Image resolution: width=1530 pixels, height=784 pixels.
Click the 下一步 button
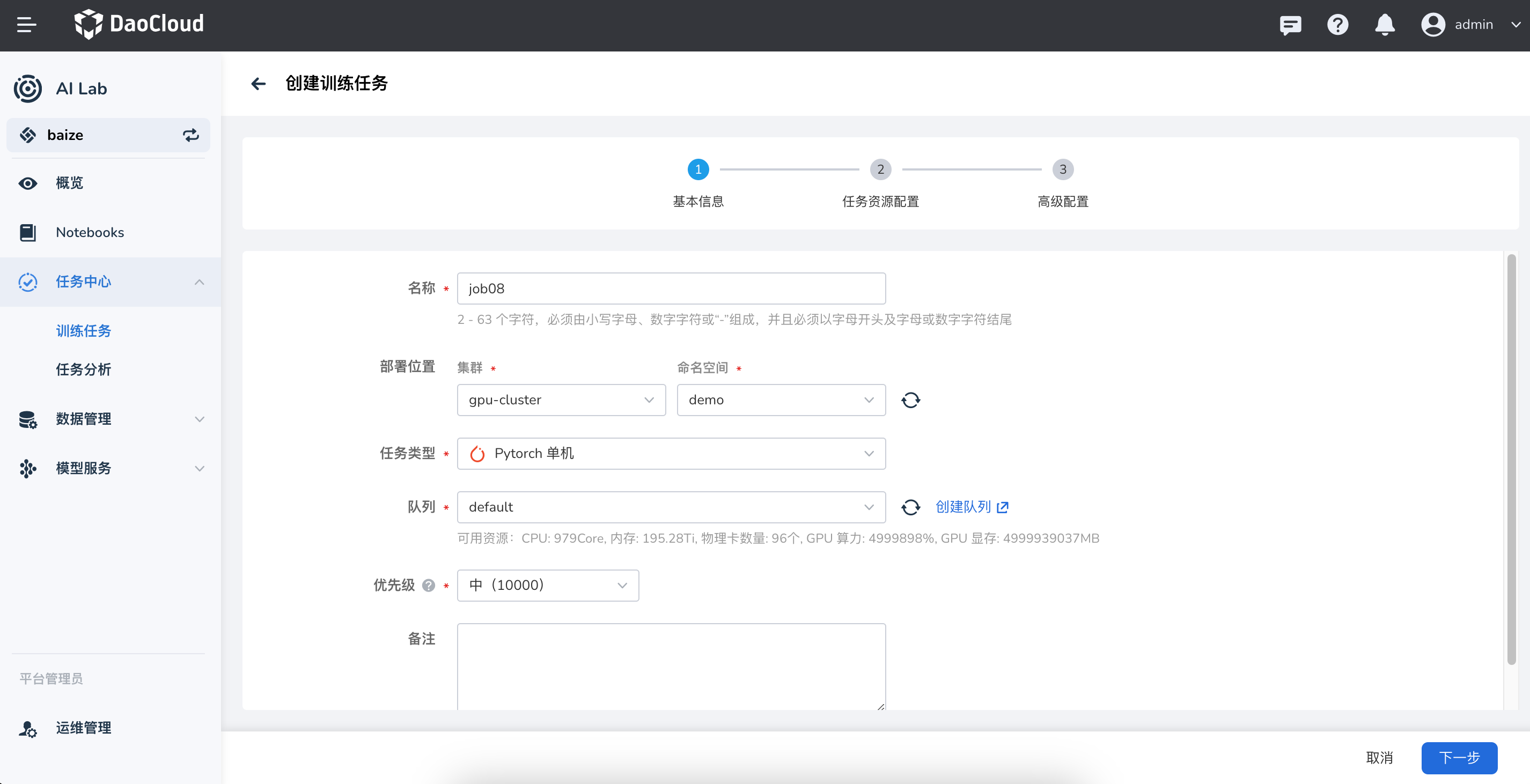pos(1459,758)
